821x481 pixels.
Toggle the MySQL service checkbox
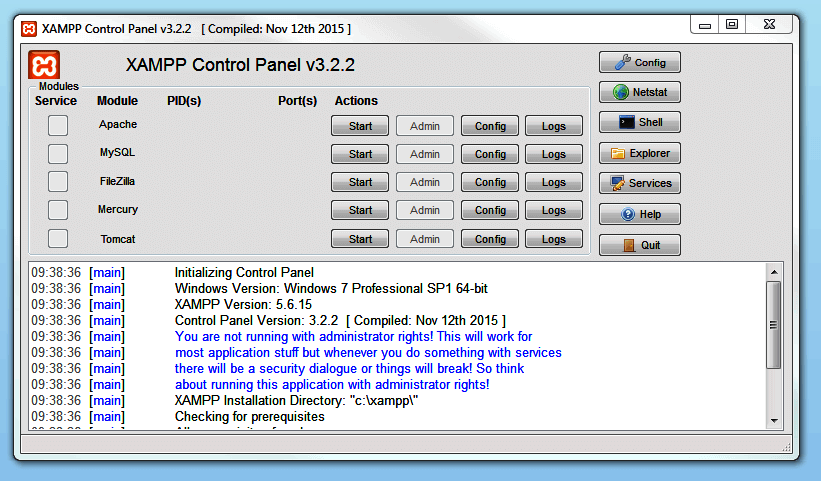coord(58,153)
